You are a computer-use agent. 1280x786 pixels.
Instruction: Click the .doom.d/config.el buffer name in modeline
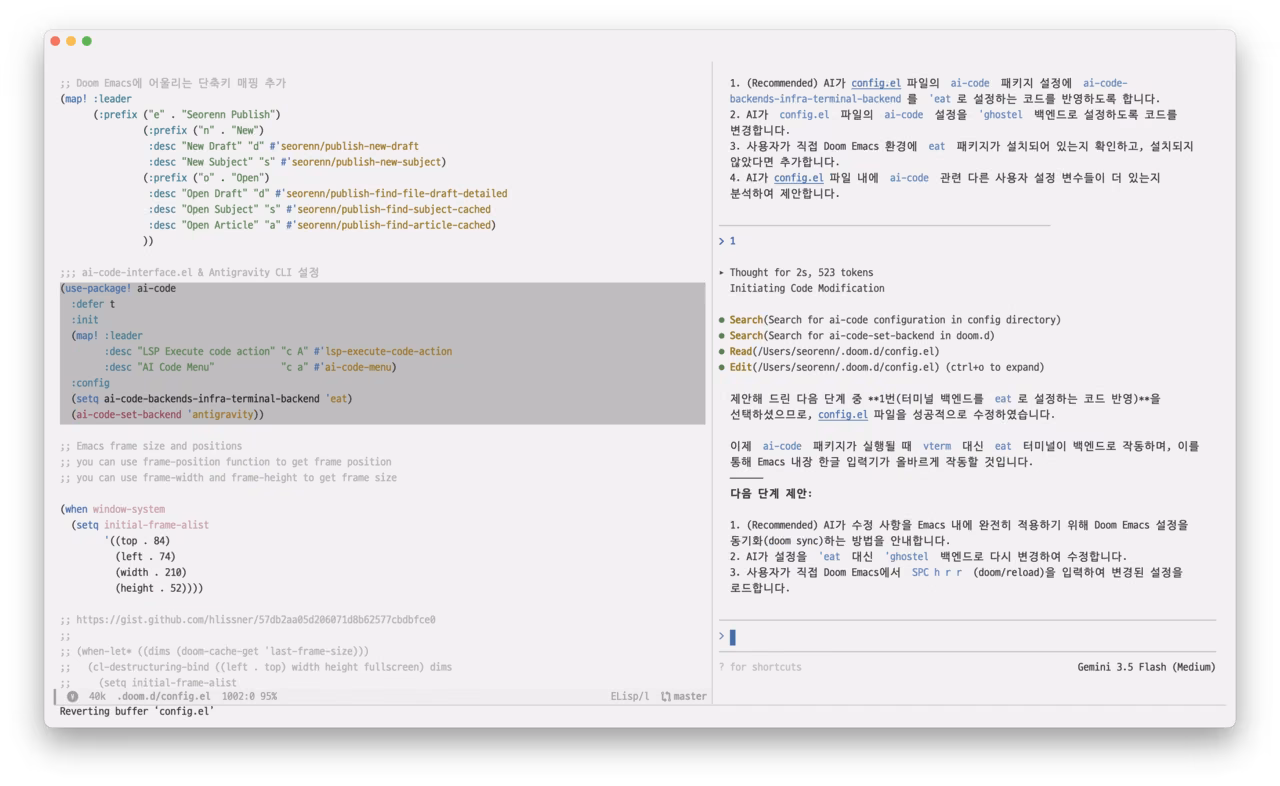pyautogui.click(x=164, y=696)
